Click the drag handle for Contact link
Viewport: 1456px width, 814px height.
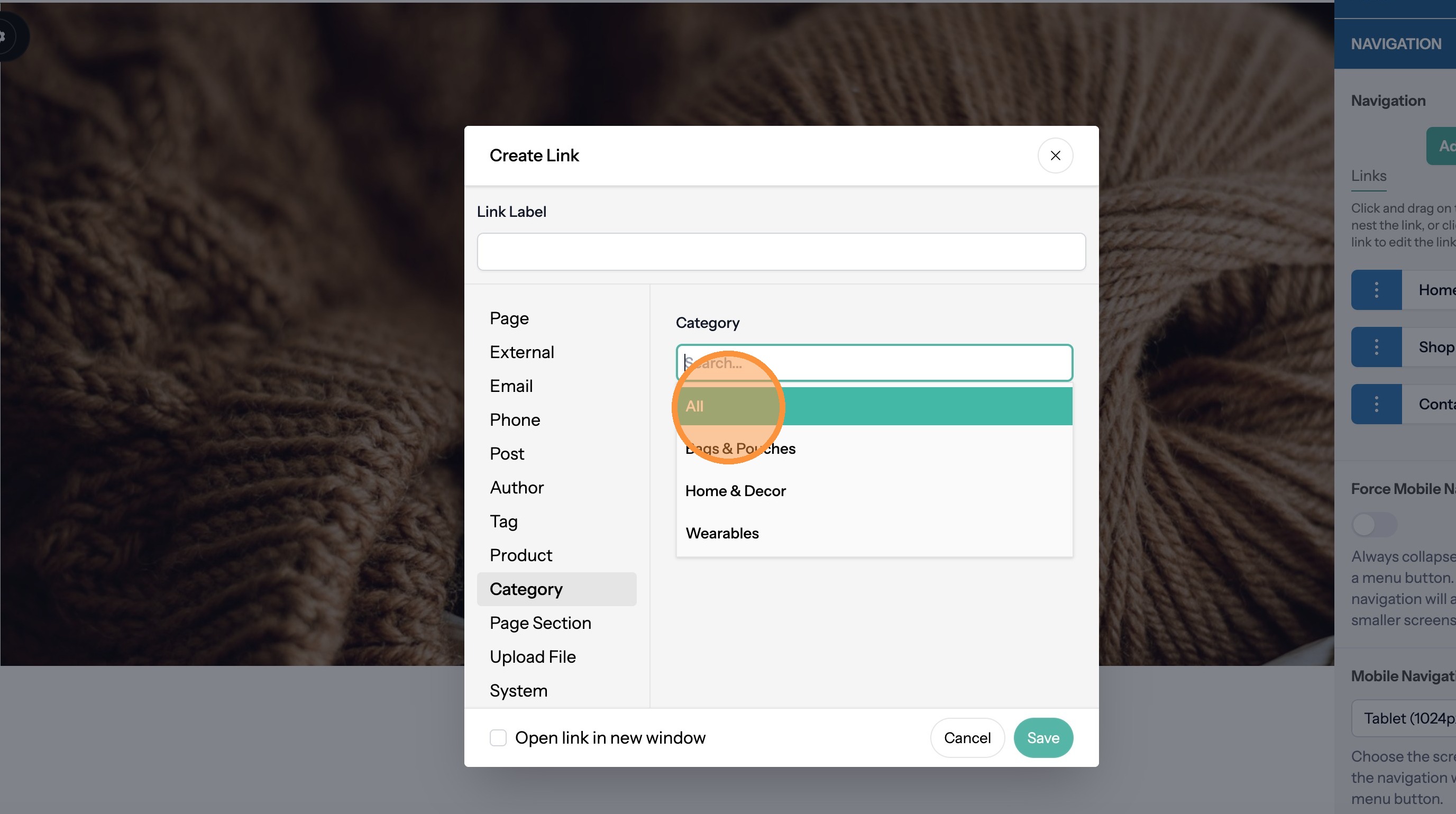[1376, 404]
